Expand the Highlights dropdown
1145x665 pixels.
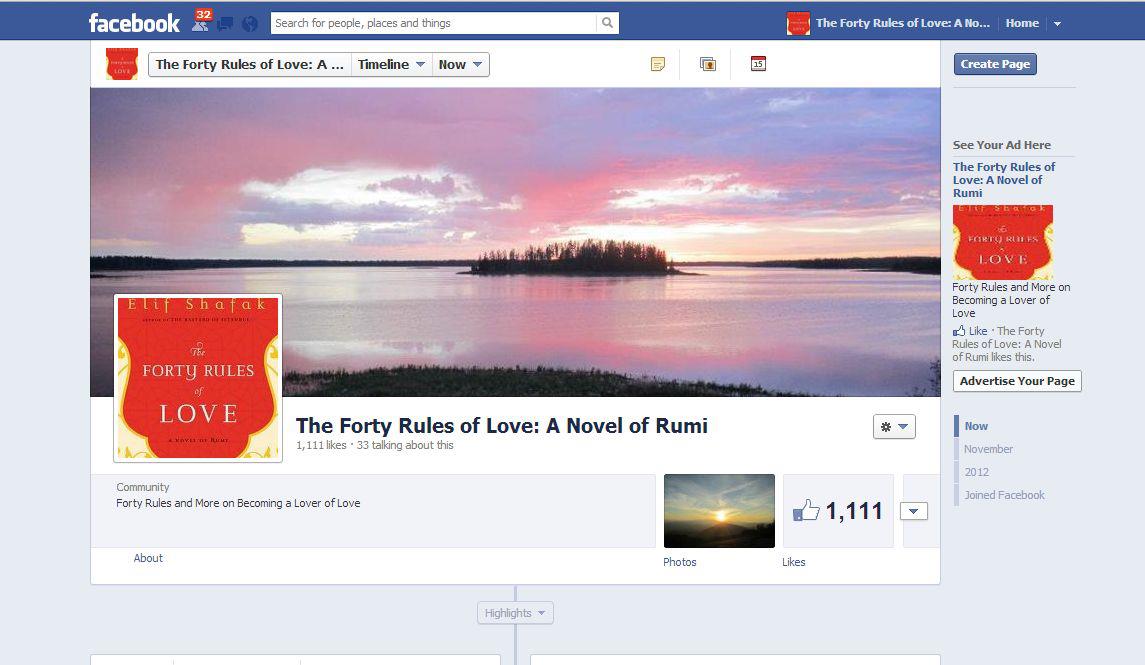coord(515,613)
